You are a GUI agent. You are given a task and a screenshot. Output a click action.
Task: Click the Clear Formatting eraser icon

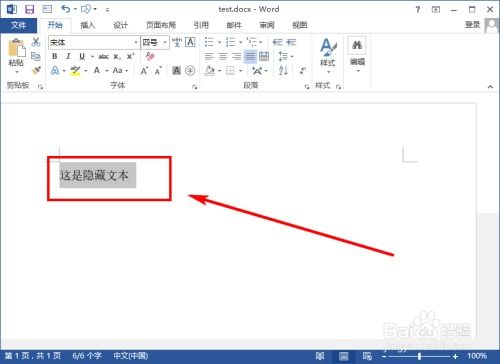point(150,56)
